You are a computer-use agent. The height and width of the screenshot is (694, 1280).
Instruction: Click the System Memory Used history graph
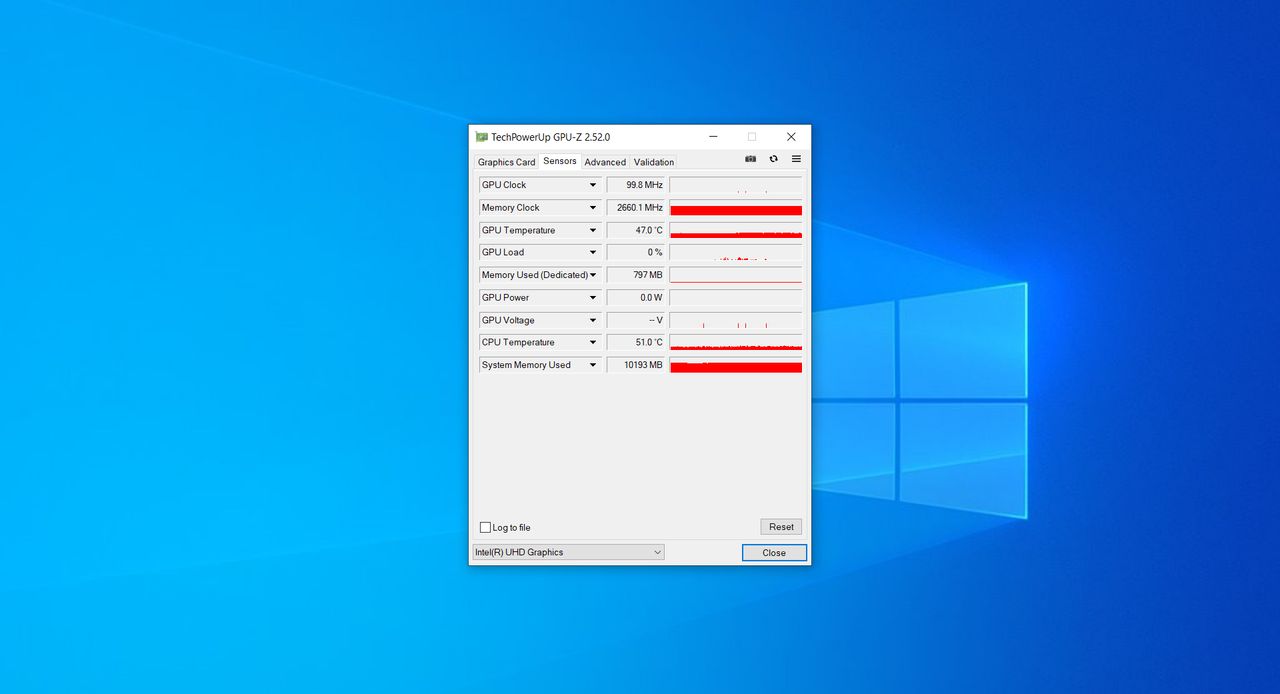click(x=736, y=365)
